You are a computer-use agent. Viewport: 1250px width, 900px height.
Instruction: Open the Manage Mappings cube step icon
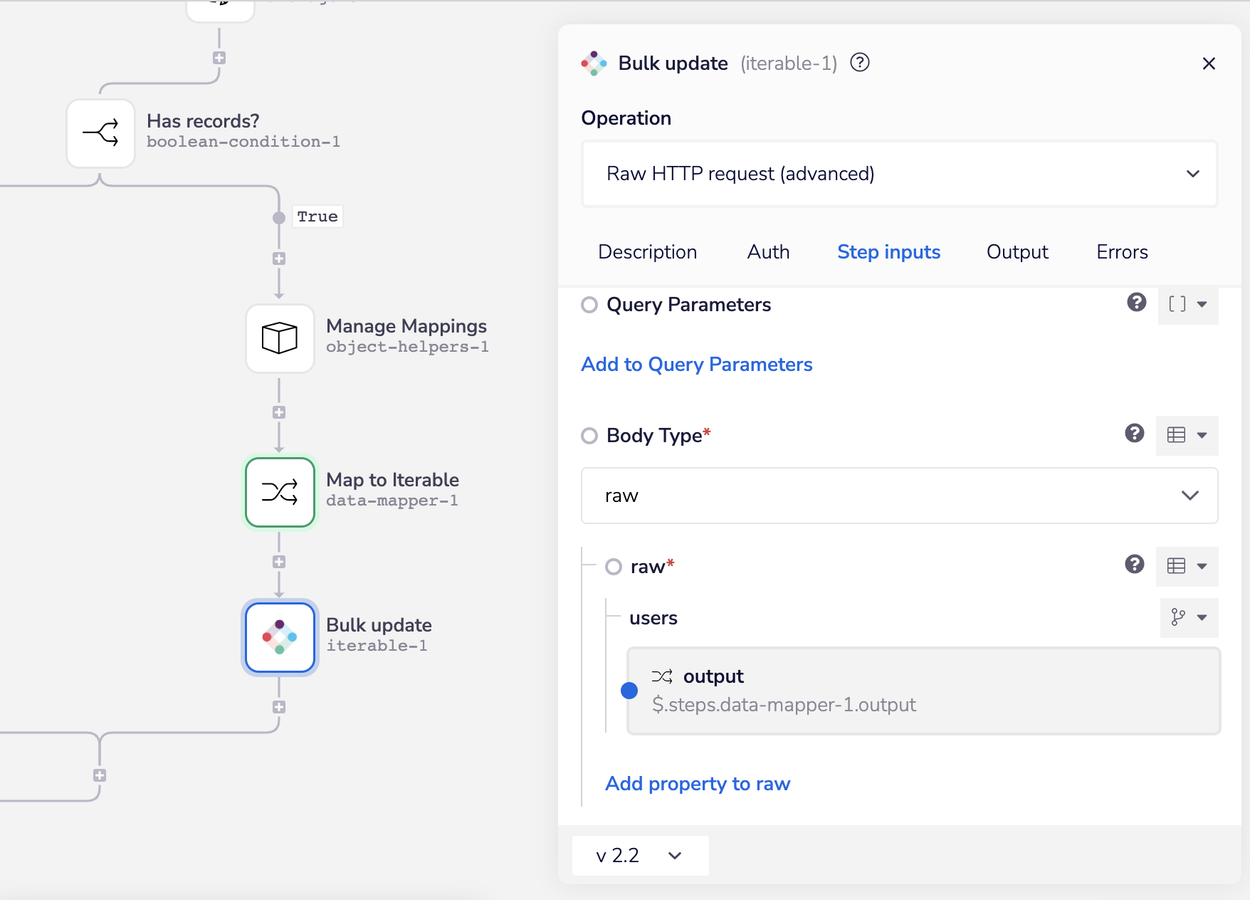coord(280,338)
